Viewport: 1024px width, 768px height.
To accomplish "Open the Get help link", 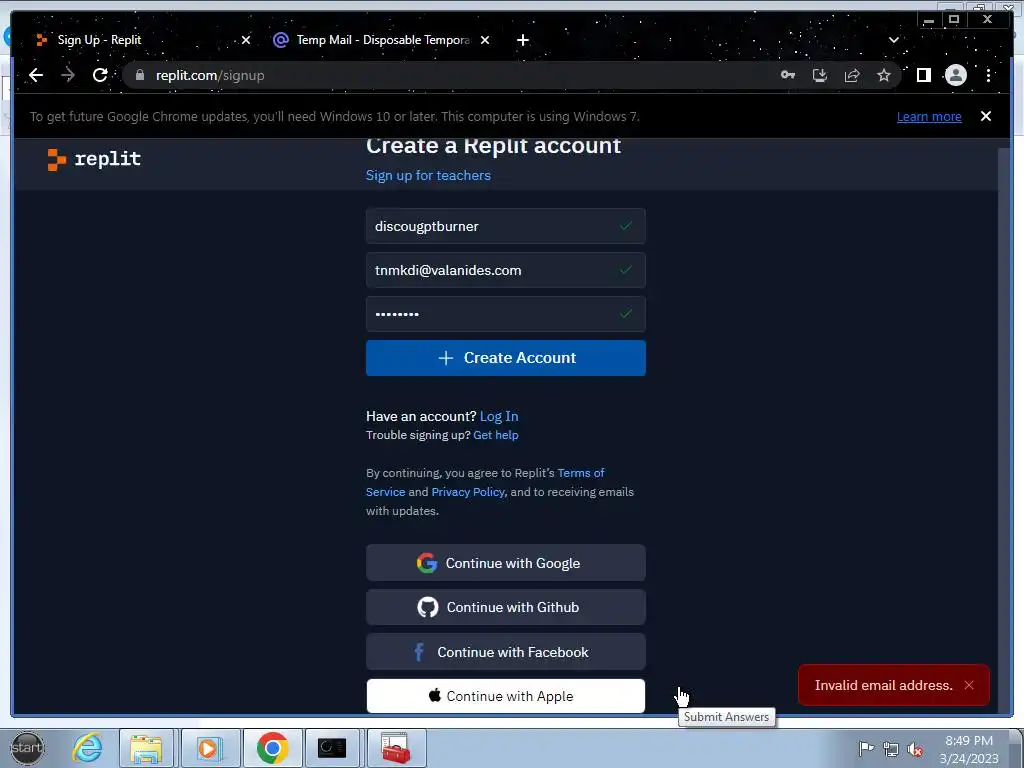I will coord(496,435).
